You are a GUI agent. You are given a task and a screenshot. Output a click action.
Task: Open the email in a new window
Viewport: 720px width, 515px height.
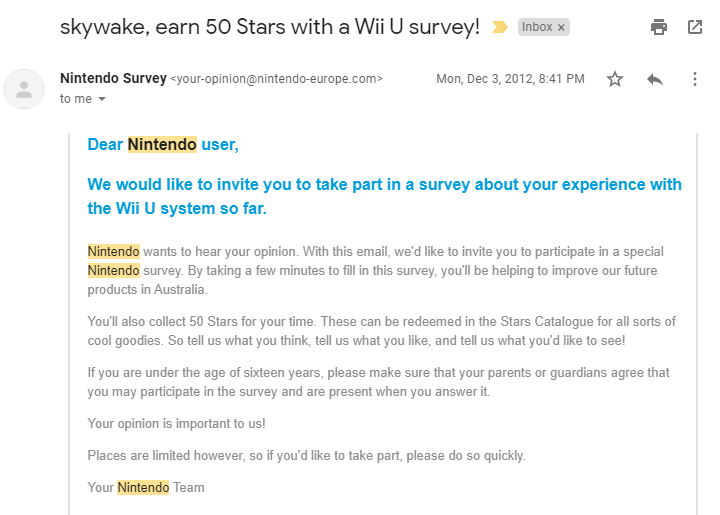click(x=695, y=27)
